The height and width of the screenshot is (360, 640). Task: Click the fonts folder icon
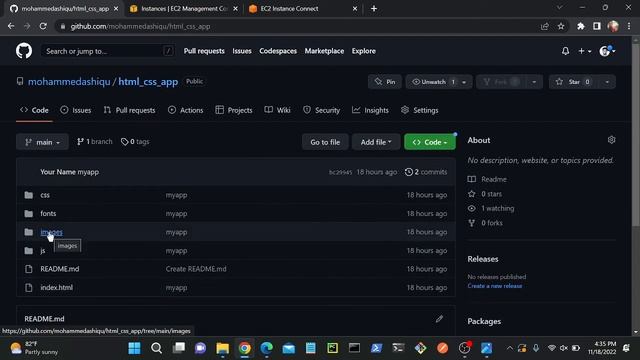tap(29, 213)
